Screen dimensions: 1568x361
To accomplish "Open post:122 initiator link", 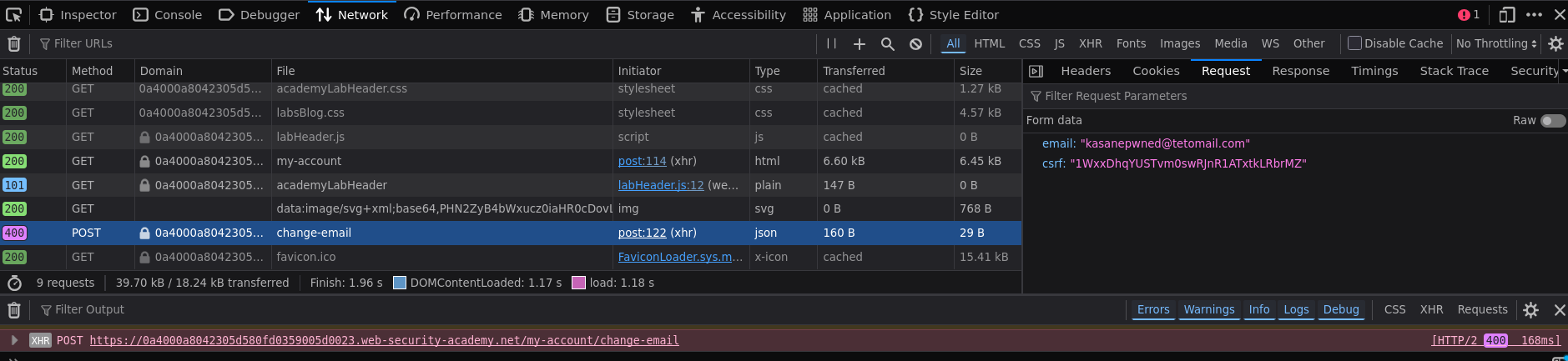I will pos(643,233).
